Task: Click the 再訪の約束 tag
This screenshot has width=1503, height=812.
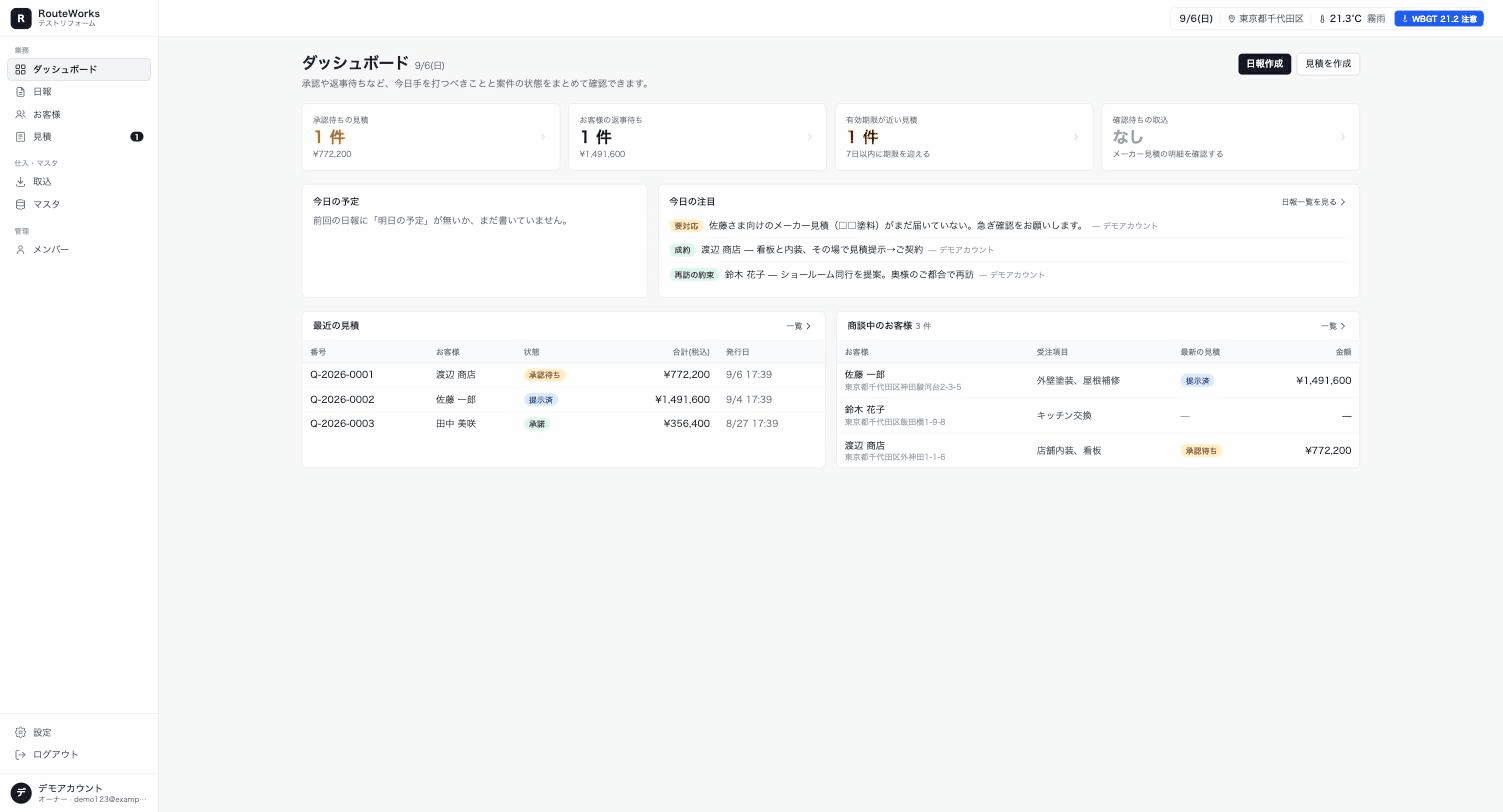Action: pyautogui.click(x=694, y=275)
